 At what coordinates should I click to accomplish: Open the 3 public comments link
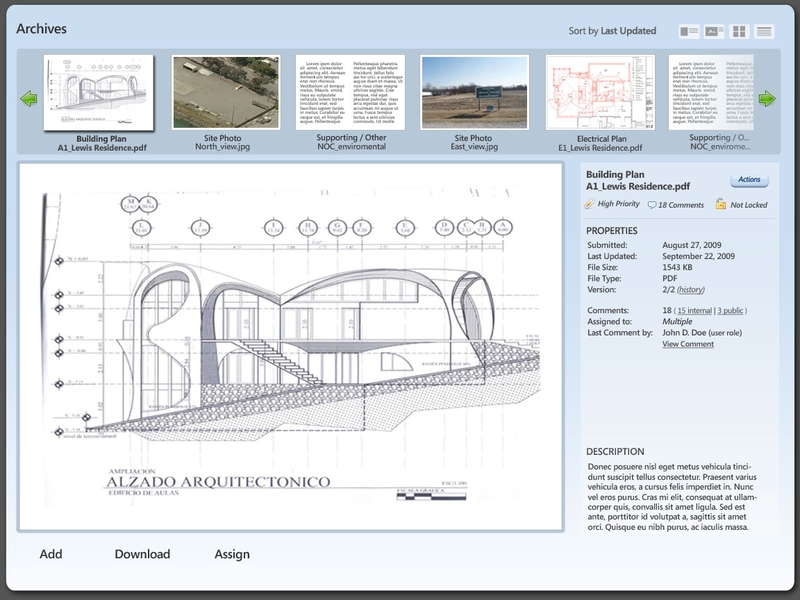[x=730, y=311]
